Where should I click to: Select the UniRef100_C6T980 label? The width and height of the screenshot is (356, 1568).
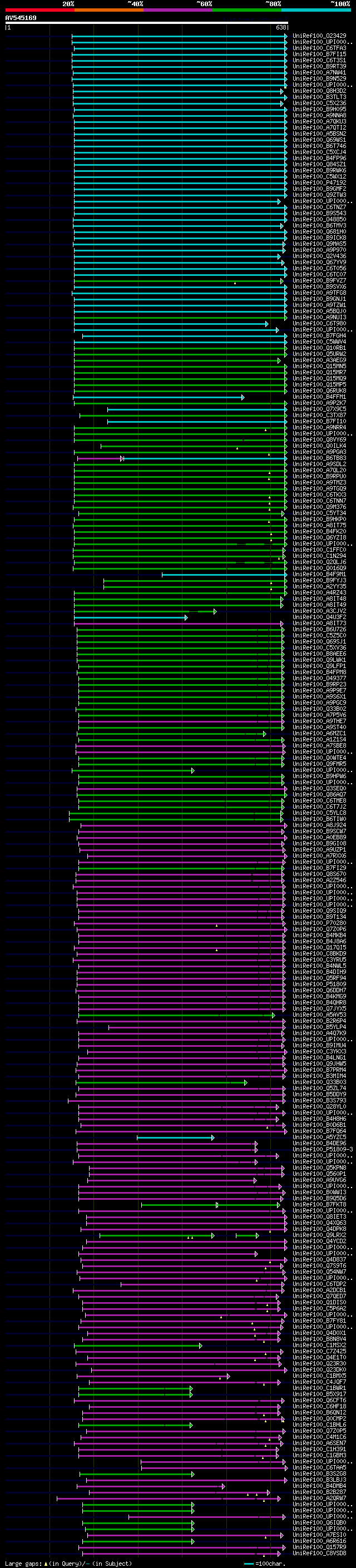tap(319, 323)
